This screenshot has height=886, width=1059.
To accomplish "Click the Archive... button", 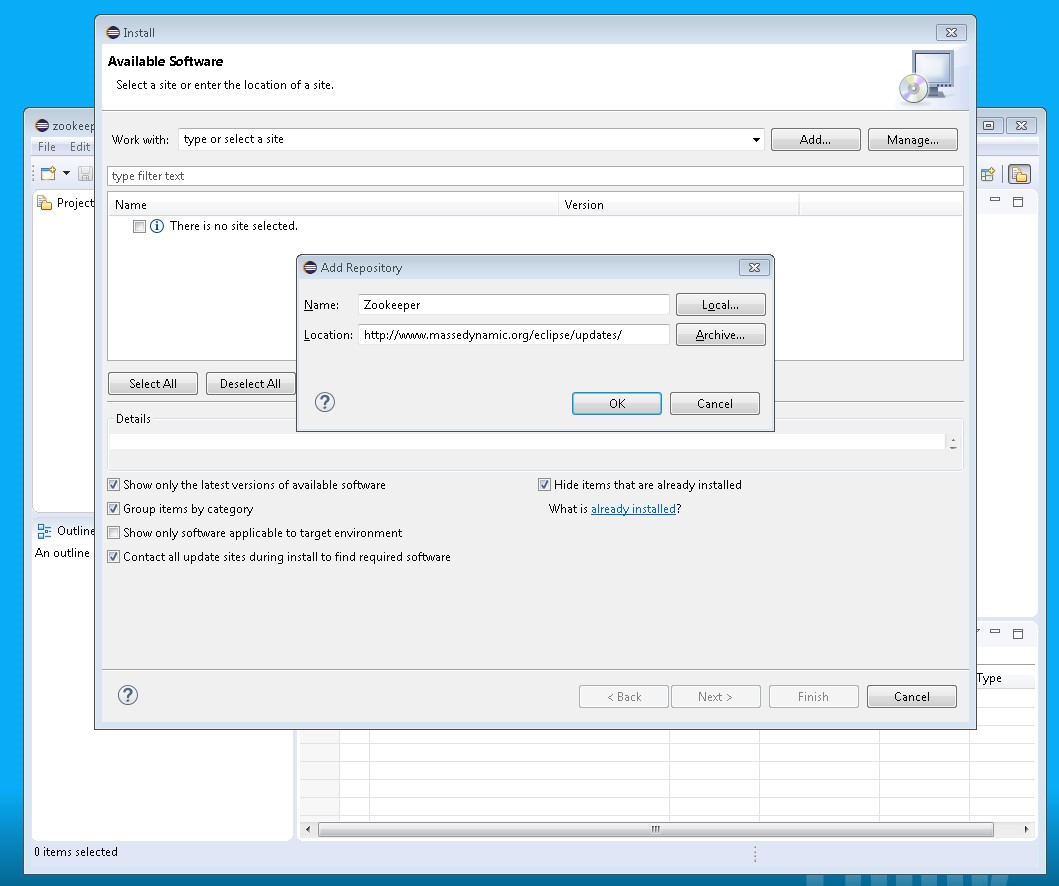I will [x=720, y=335].
